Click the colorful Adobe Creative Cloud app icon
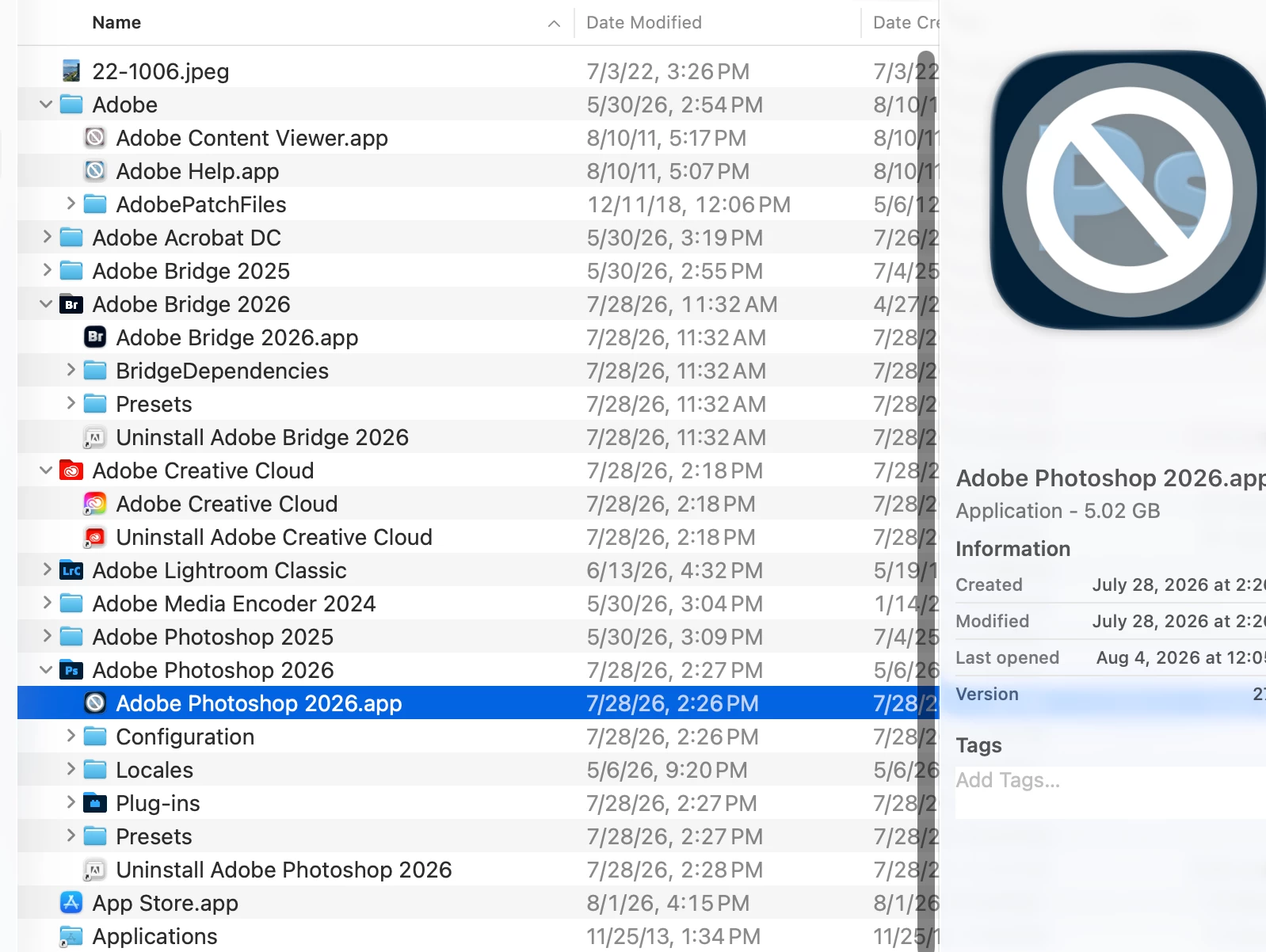The height and width of the screenshot is (952, 1266). coord(95,504)
